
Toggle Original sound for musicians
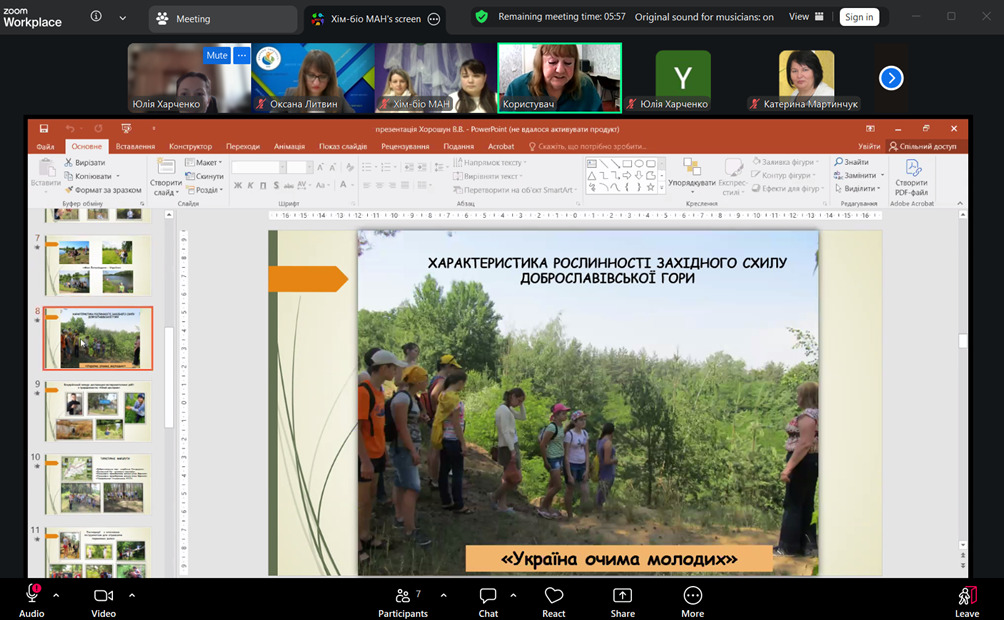coord(704,17)
